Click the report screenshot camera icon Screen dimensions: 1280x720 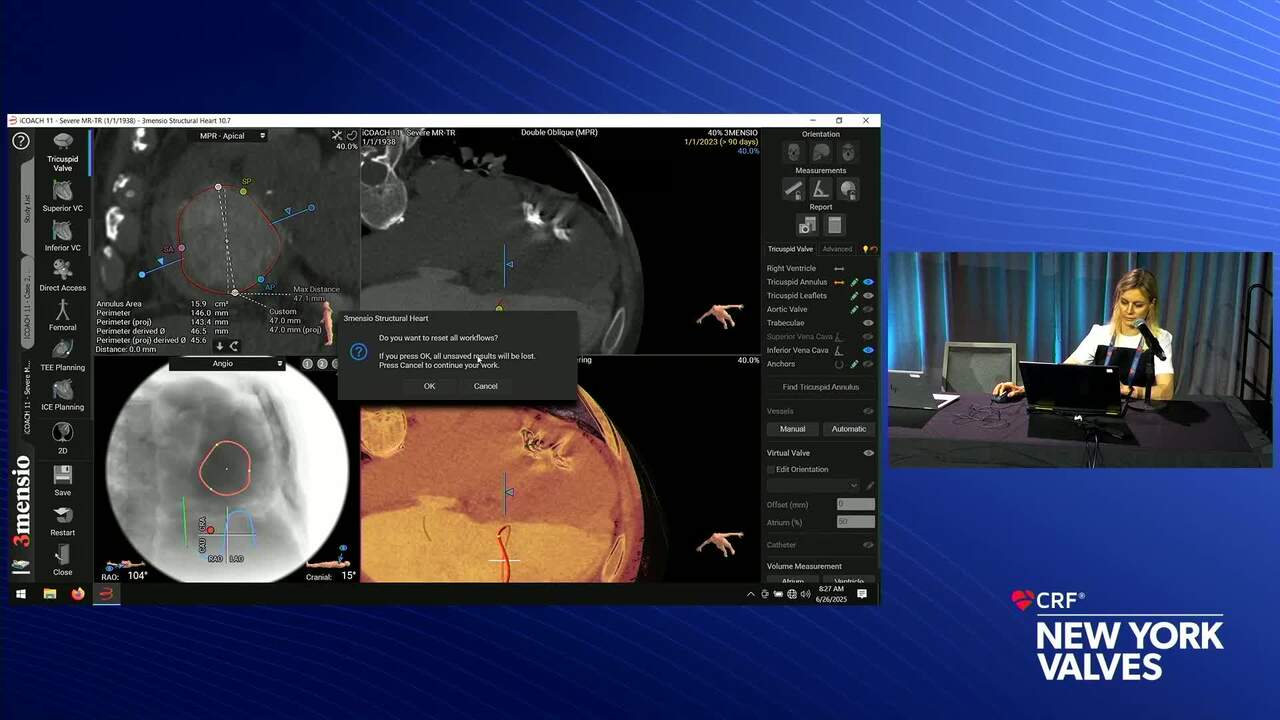pyautogui.click(x=807, y=226)
